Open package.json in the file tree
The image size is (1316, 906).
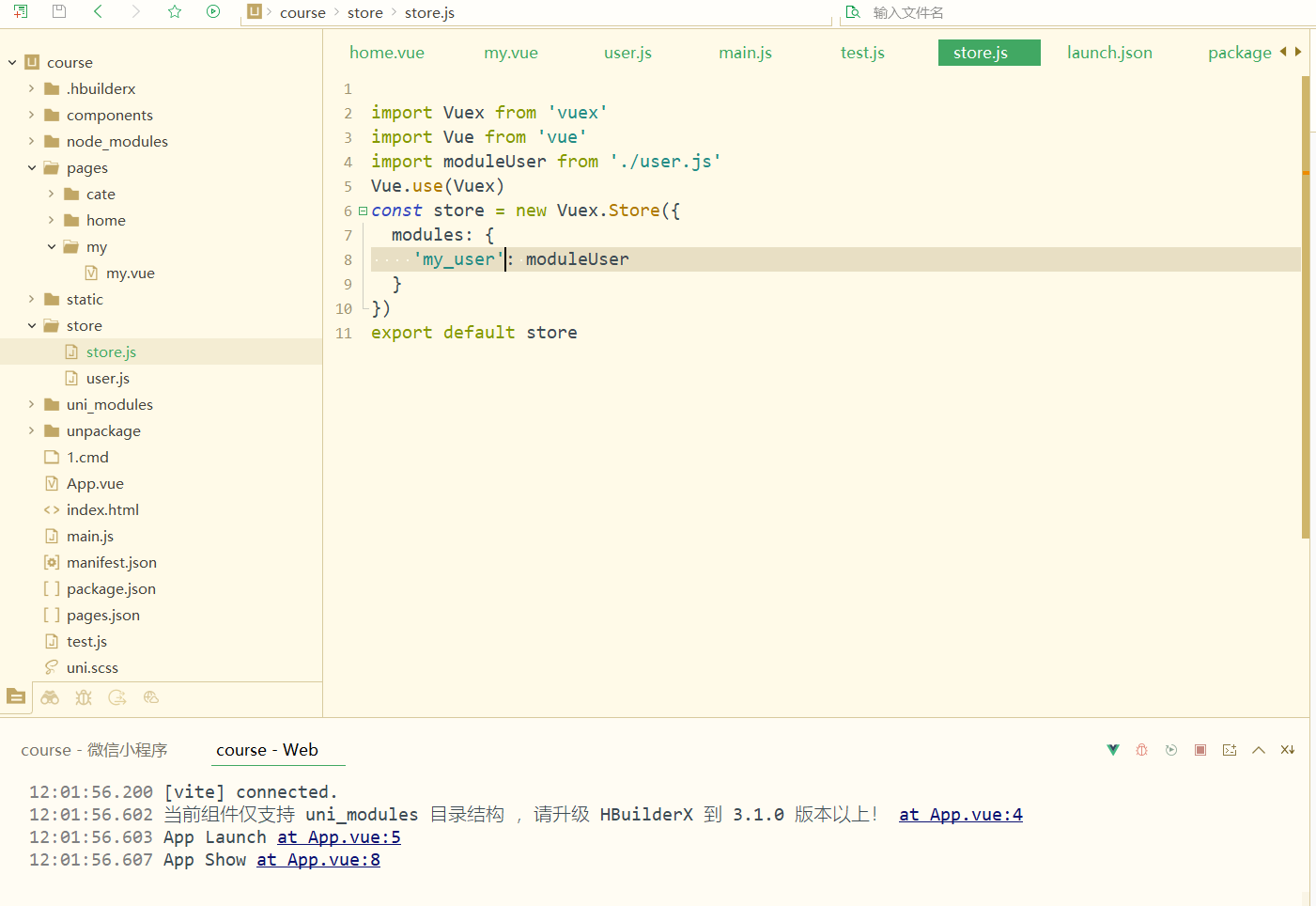(x=111, y=588)
